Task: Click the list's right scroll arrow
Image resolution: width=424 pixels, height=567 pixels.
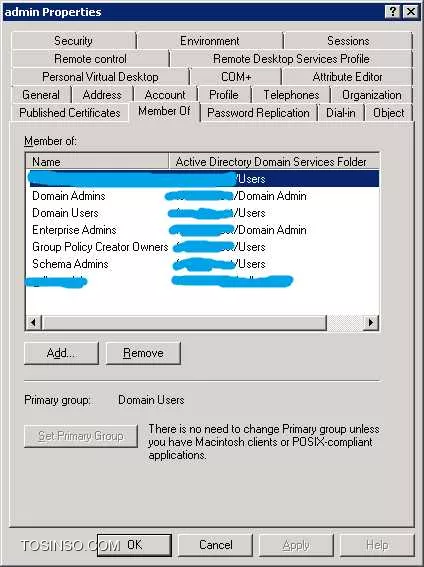Action: [371, 322]
